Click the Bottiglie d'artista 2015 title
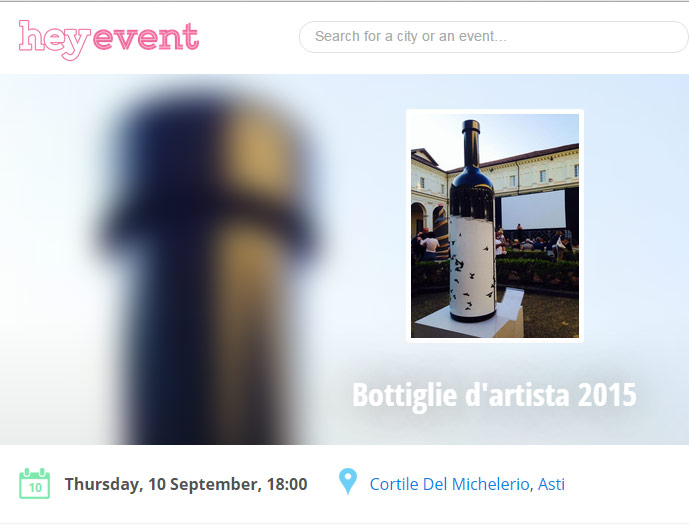Screen dimensions: 689x527 494,395
